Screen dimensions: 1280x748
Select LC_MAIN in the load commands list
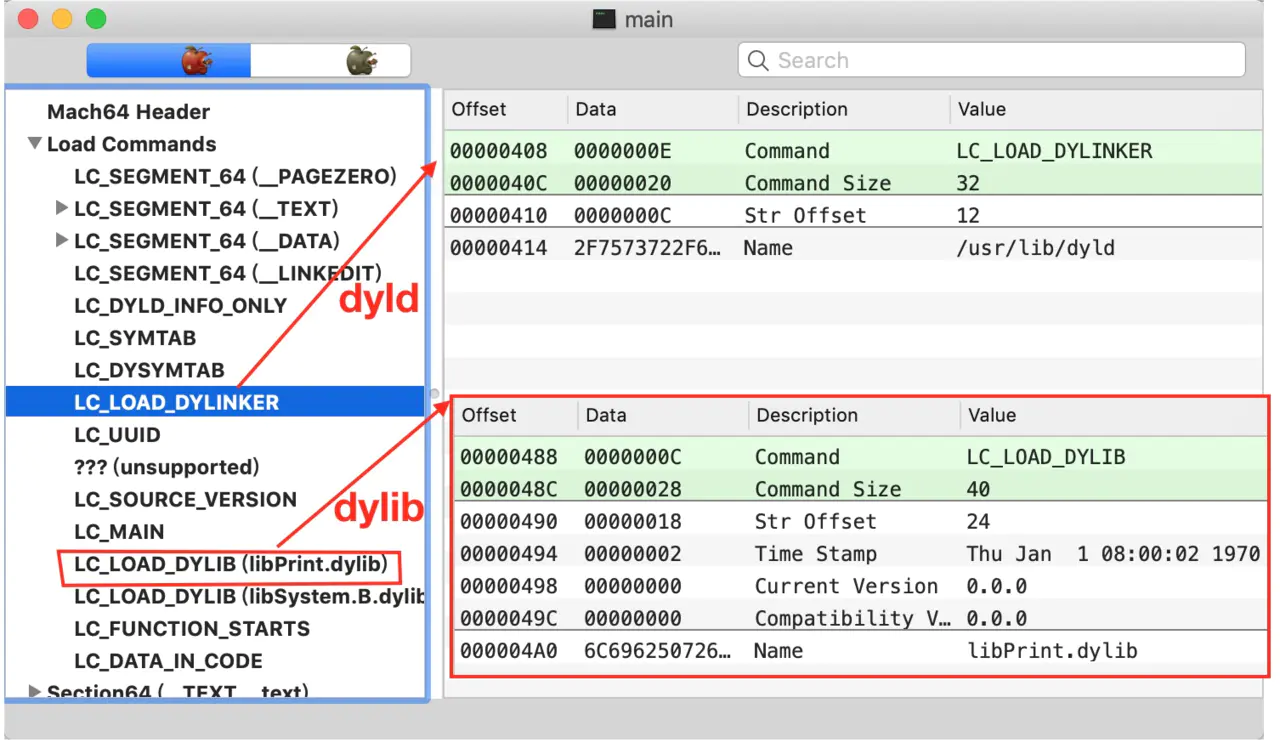point(119,532)
